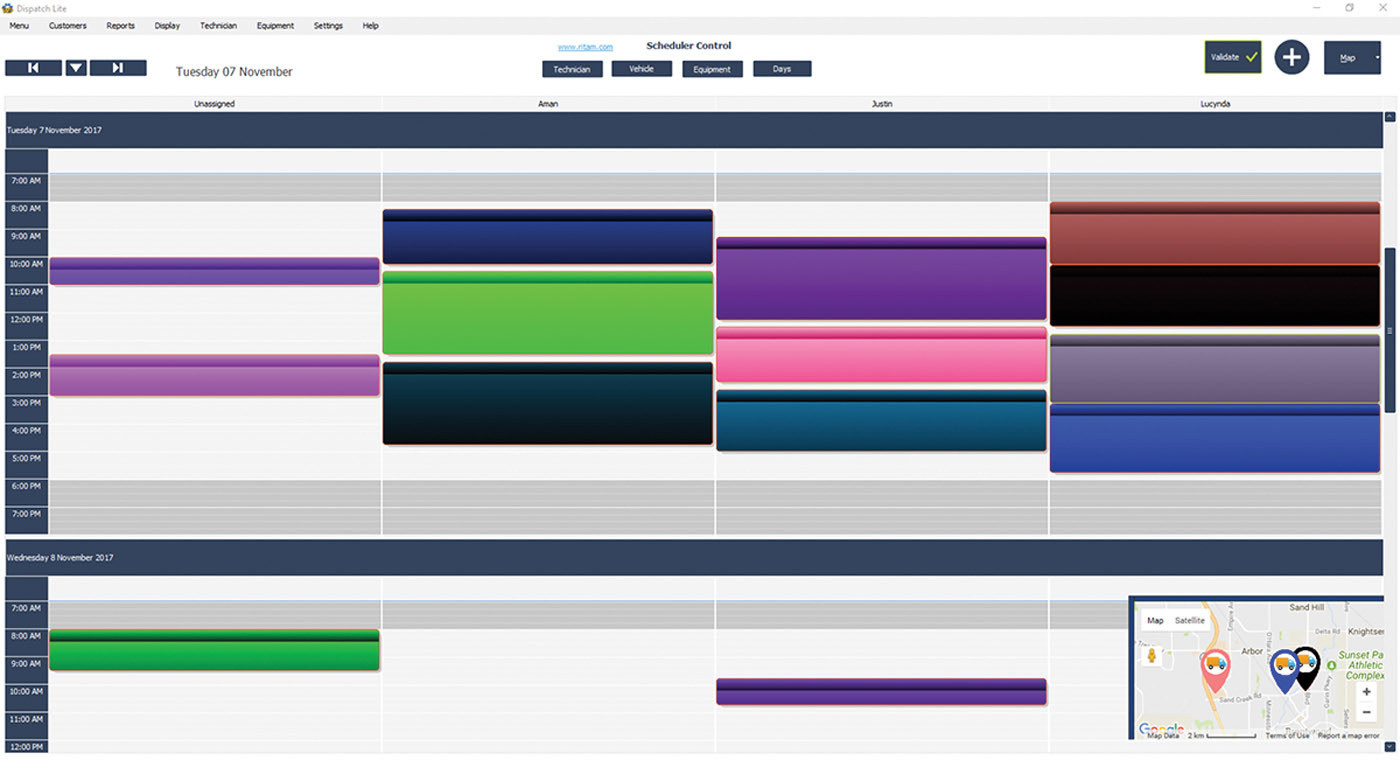Image resolution: width=1400 pixels, height=760 pixels.
Task: Expand the Map button dropdown arrow
Action: (1377, 58)
